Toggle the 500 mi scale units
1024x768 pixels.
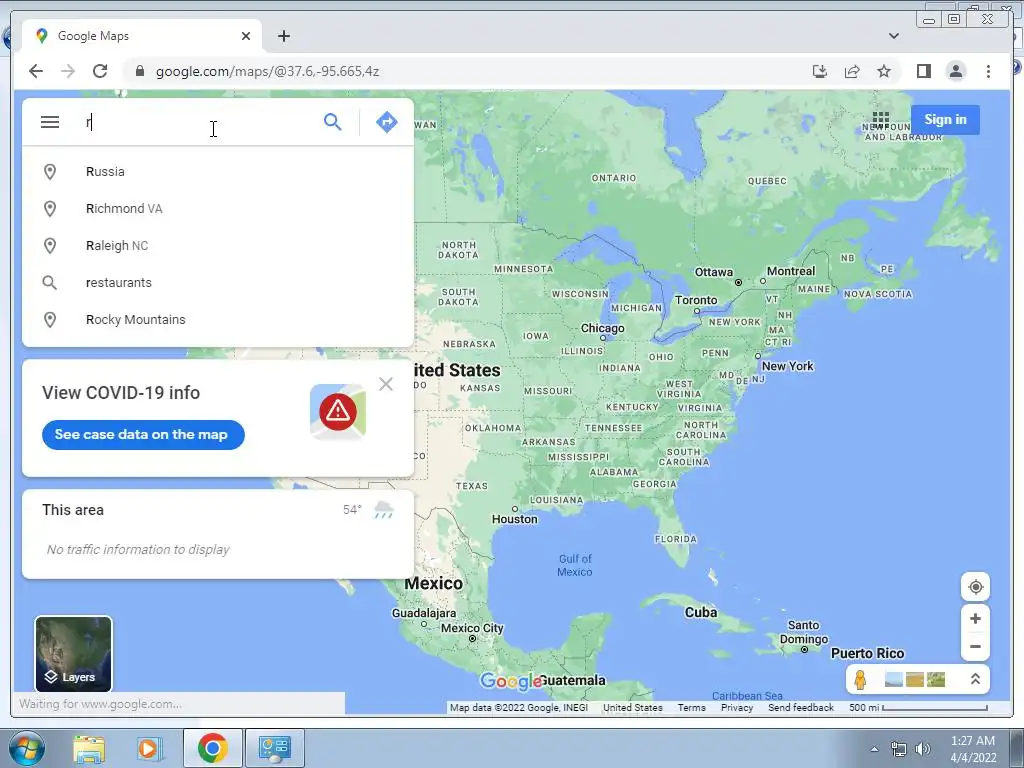918,708
